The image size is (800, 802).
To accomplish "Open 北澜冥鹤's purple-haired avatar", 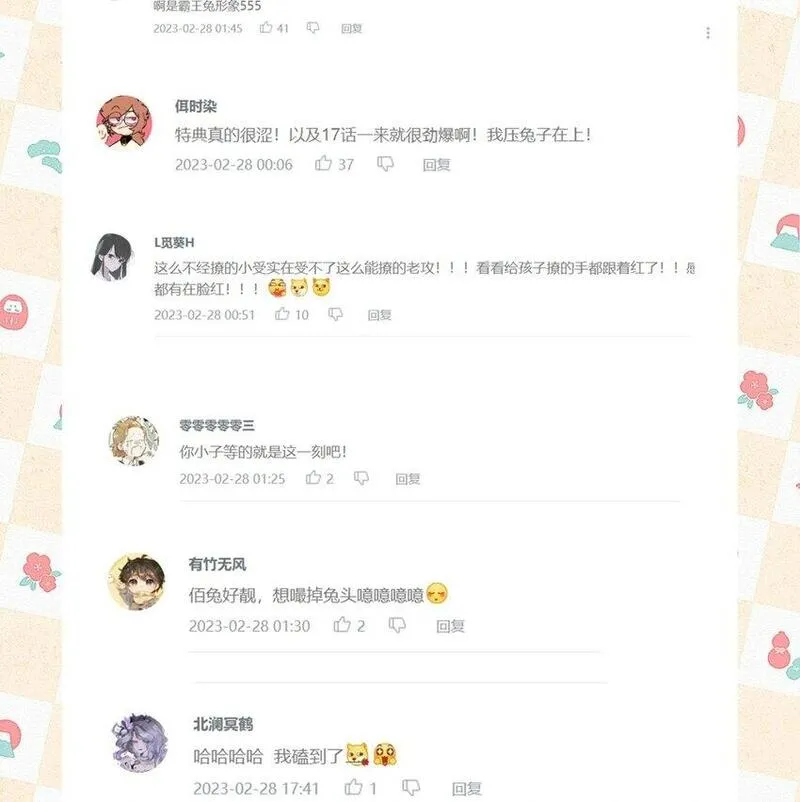I will 140,743.
